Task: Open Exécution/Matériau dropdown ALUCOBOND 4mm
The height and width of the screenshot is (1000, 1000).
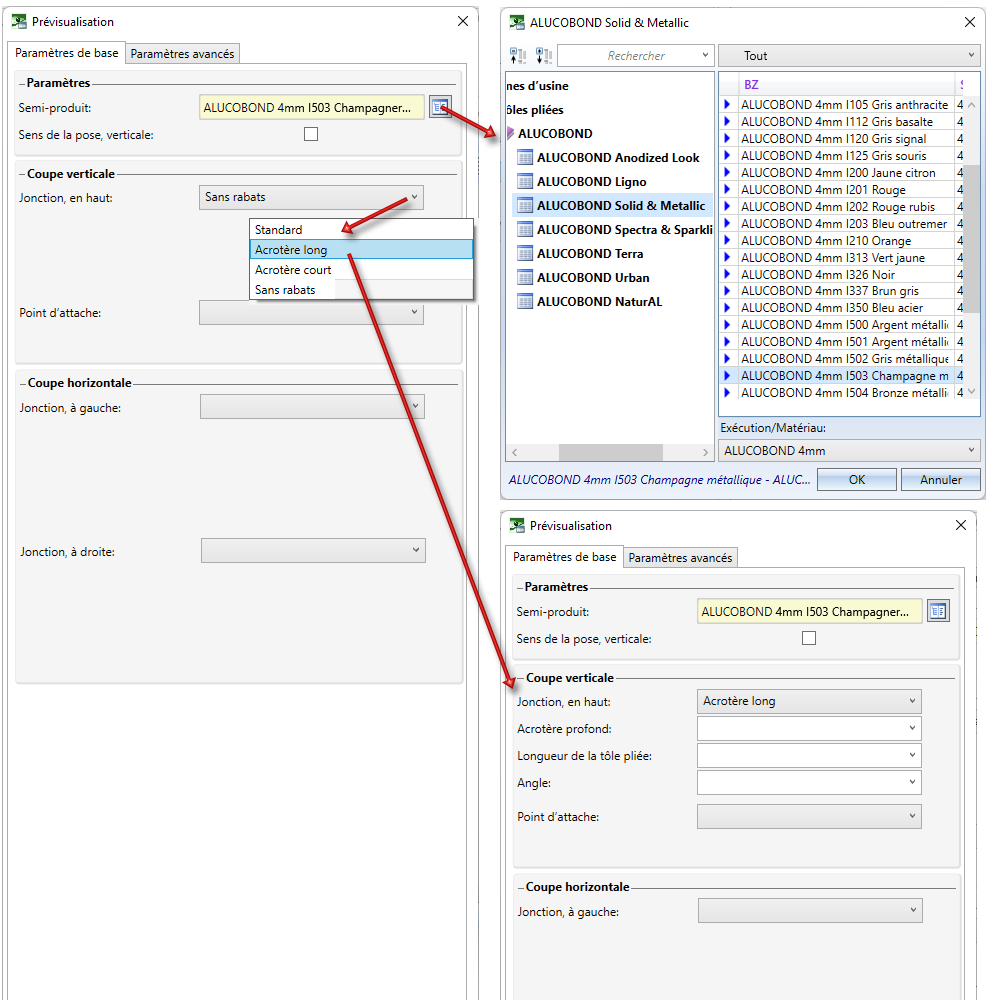Action: 849,451
